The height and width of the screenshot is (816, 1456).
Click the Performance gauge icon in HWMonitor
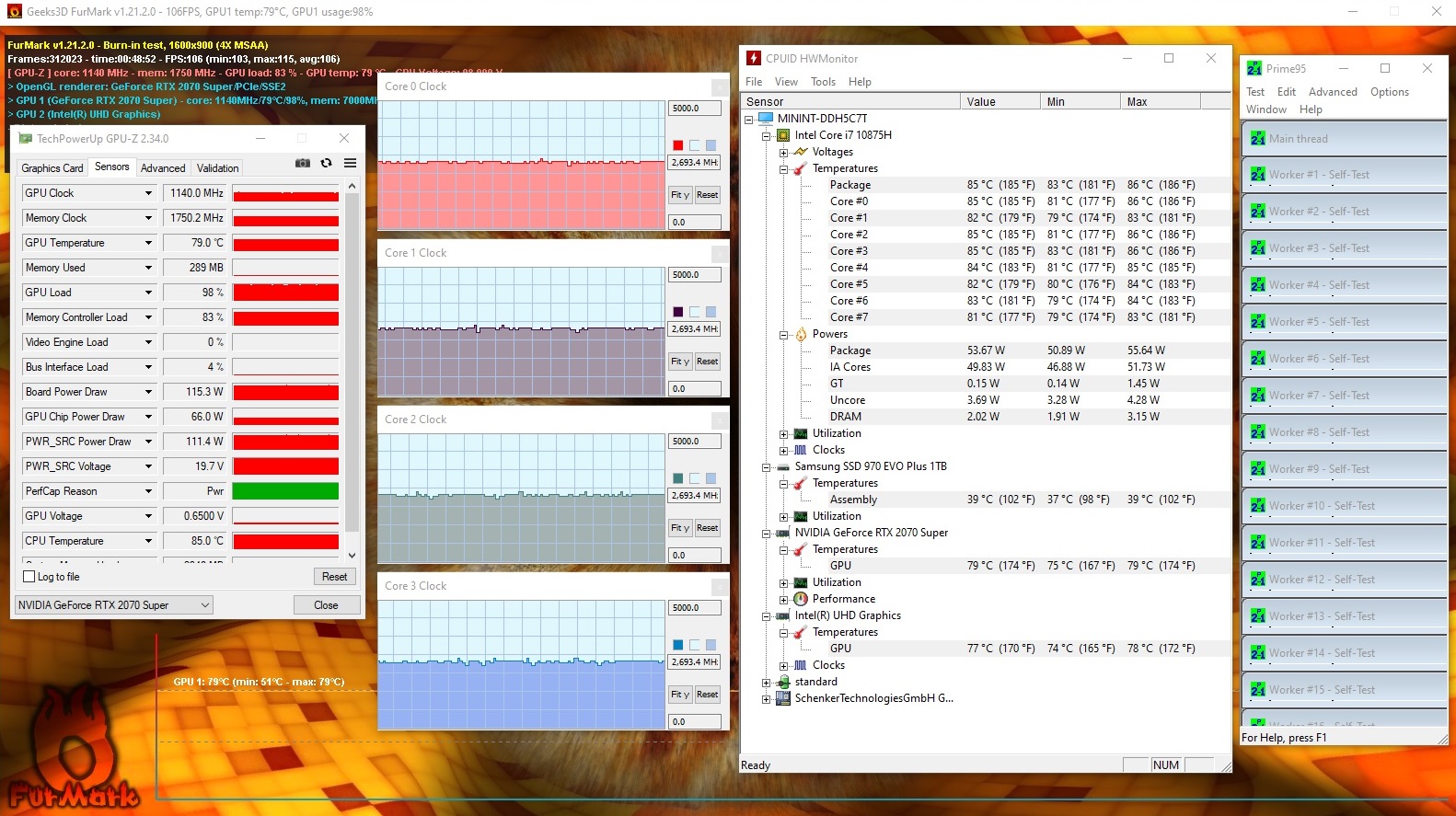tap(801, 599)
